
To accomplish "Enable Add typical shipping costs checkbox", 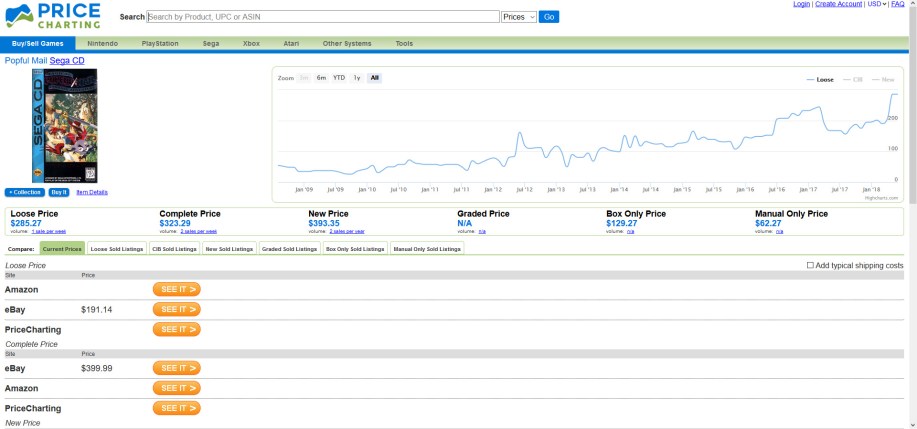I will [x=811, y=265].
